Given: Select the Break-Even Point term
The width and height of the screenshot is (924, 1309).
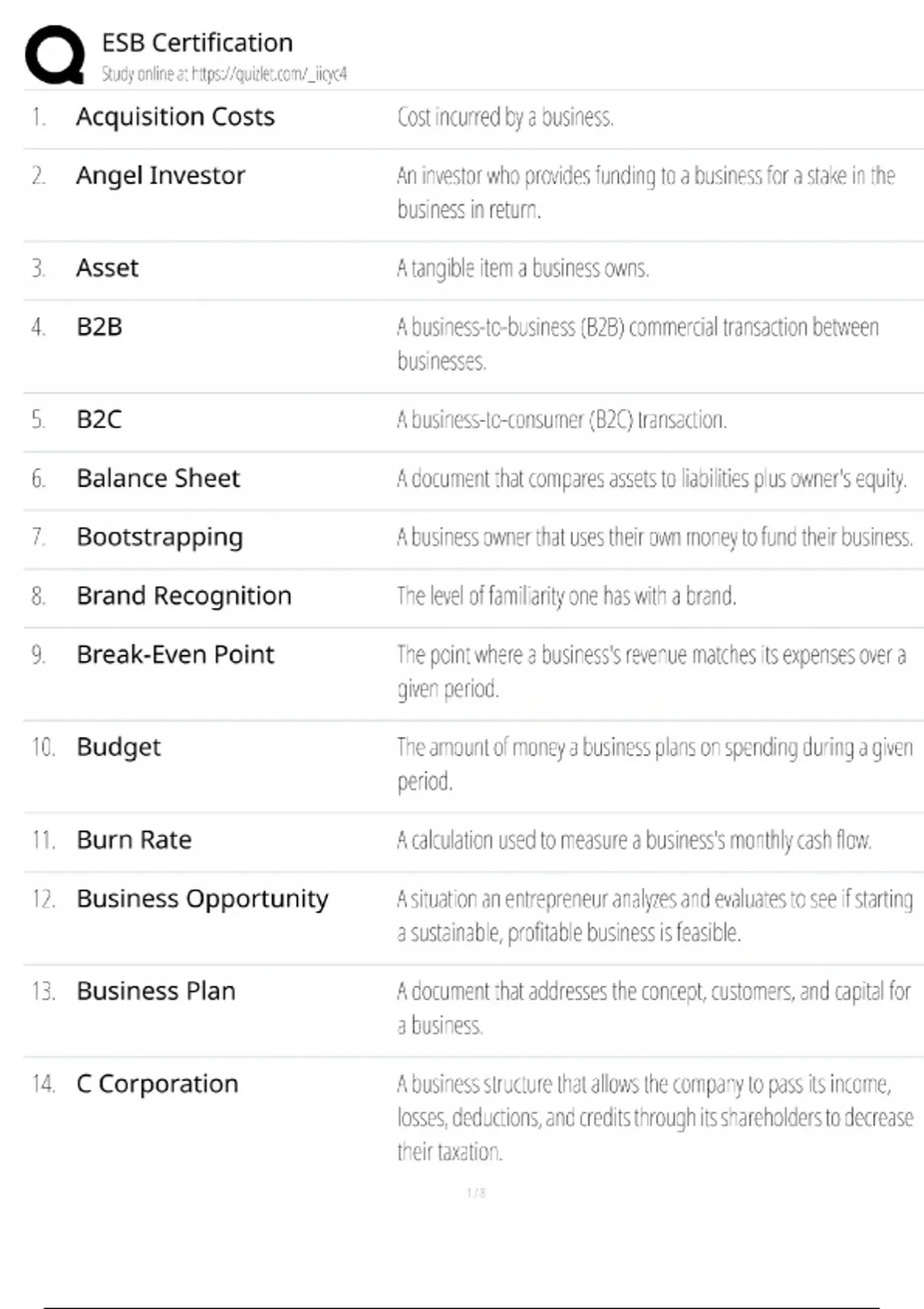Looking at the screenshot, I should click(x=175, y=654).
